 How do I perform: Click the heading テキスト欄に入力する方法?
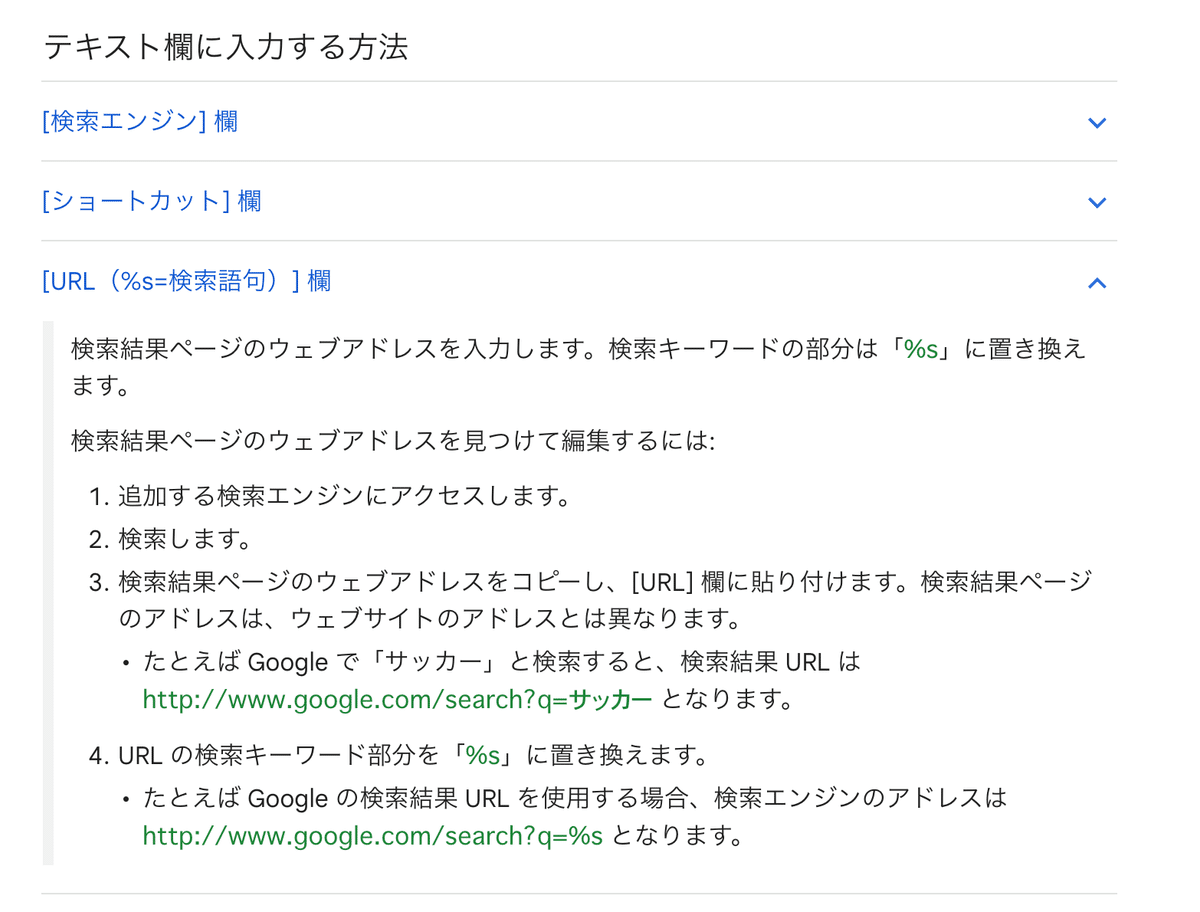coord(226,46)
